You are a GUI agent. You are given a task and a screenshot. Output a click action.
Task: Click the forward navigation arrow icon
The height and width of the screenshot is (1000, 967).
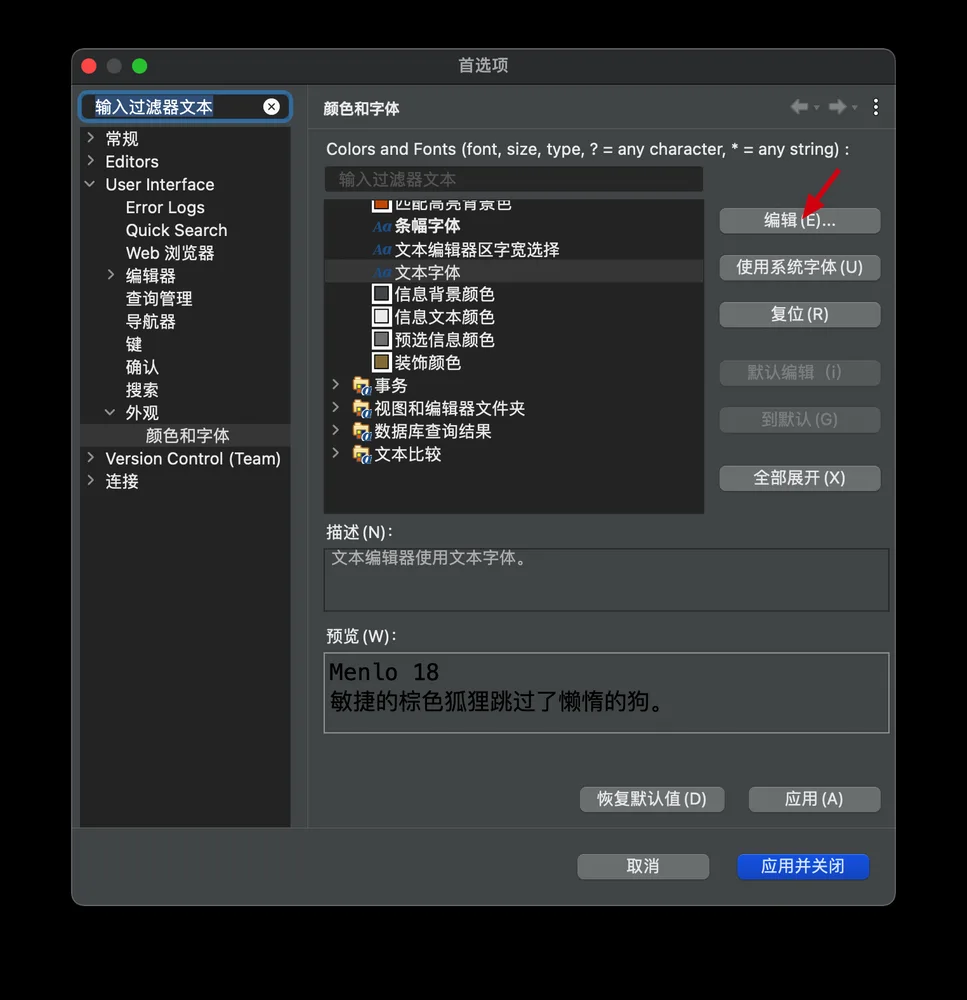[838, 107]
